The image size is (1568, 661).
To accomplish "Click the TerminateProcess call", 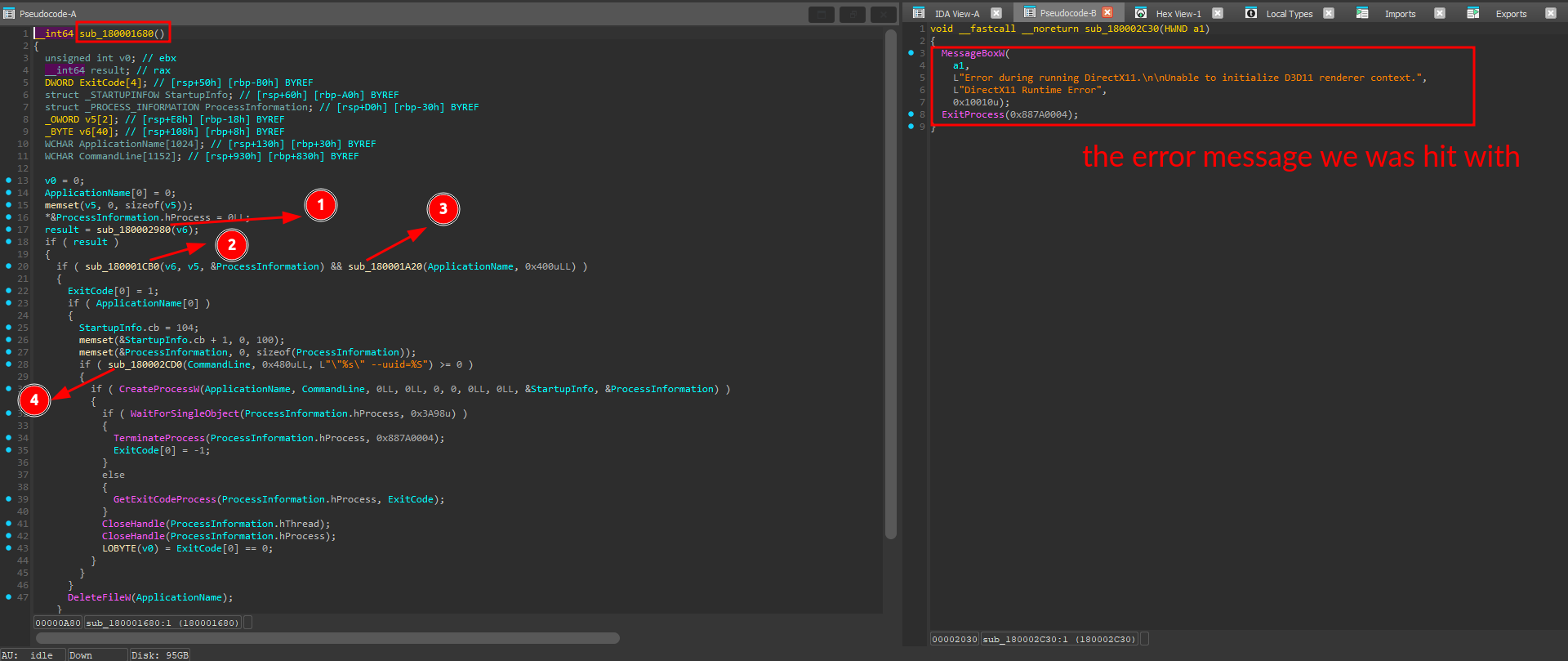I will coord(159,438).
